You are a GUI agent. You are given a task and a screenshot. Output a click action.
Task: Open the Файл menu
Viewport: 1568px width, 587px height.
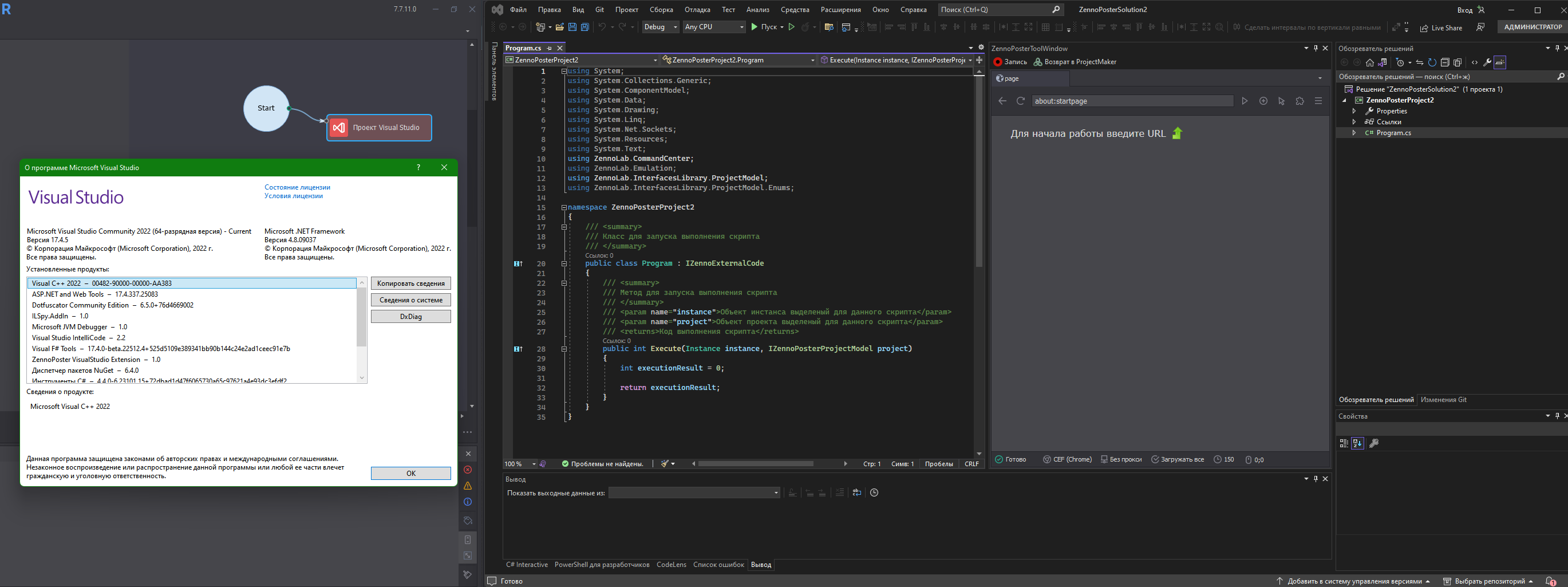pos(518,10)
